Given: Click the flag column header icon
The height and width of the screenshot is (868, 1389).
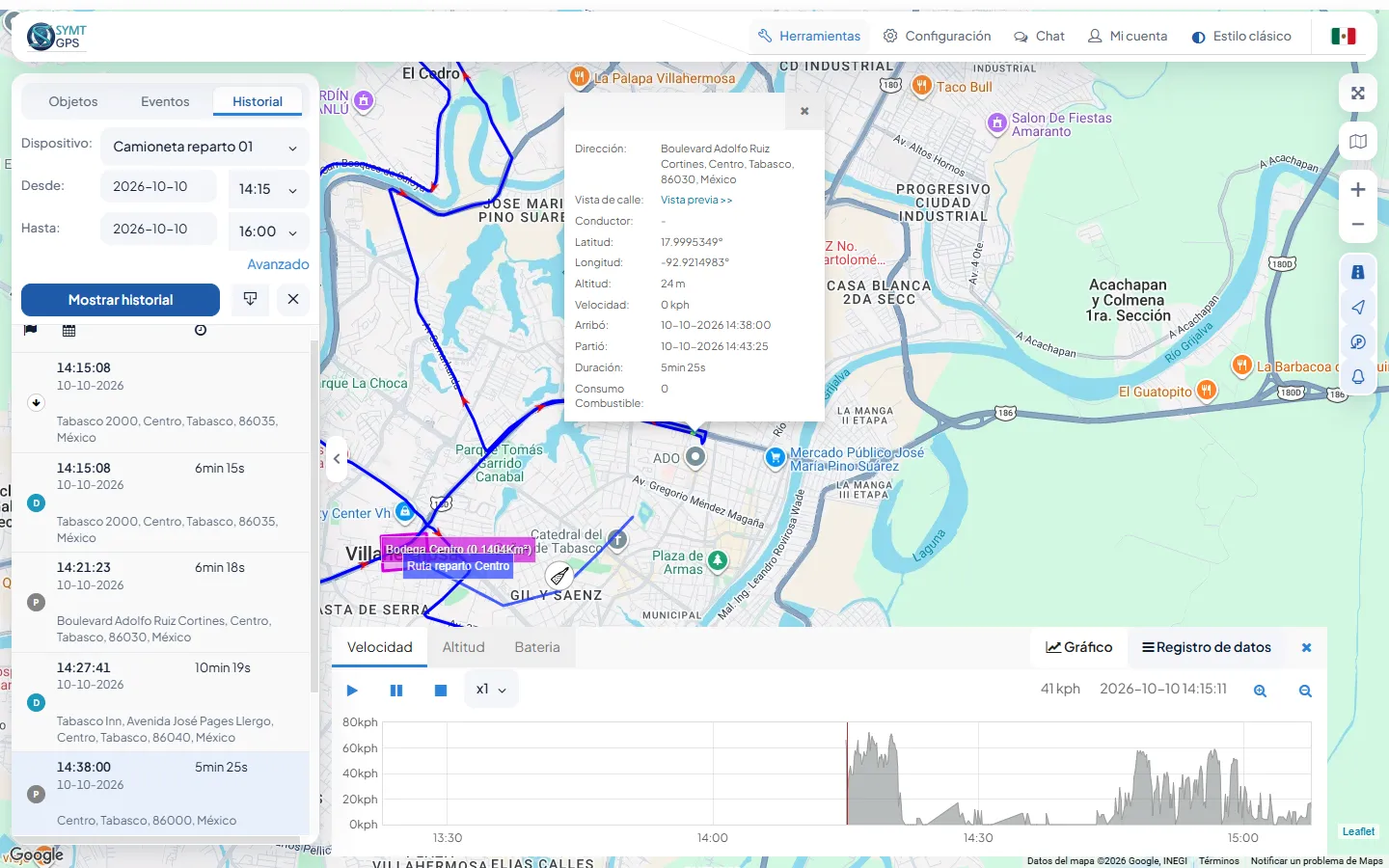Looking at the screenshot, I should click(31, 330).
